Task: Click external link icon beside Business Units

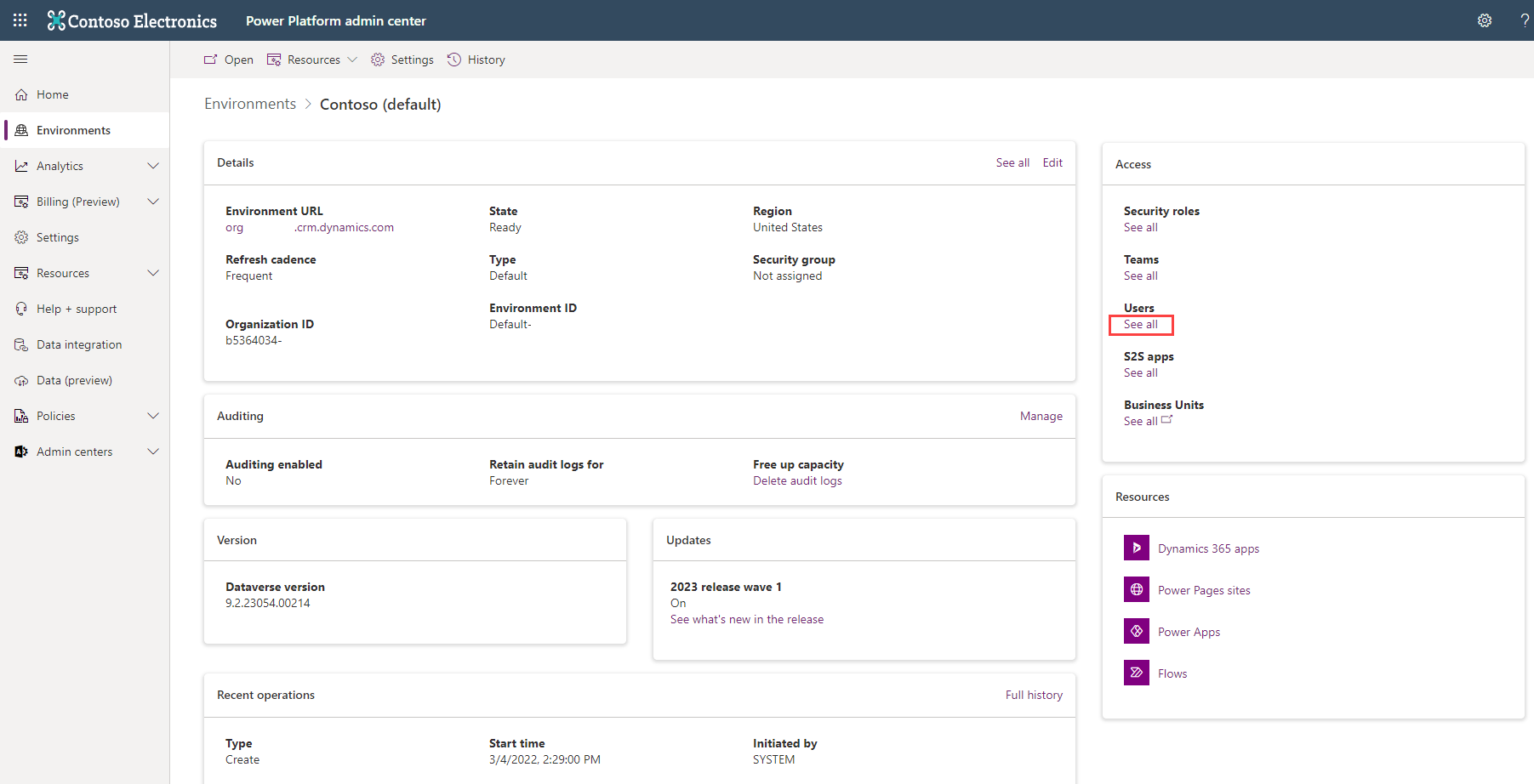Action: pyautogui.click(x=1166, y=419)
